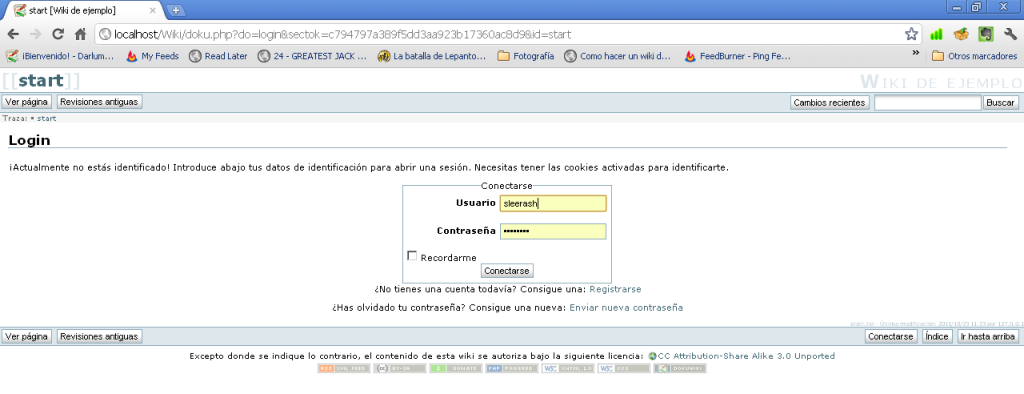The height and width of the screenshot is (394, 1024).
Task: Open 24 - GREATEST JACK bookmark
Action: (313, 56)
